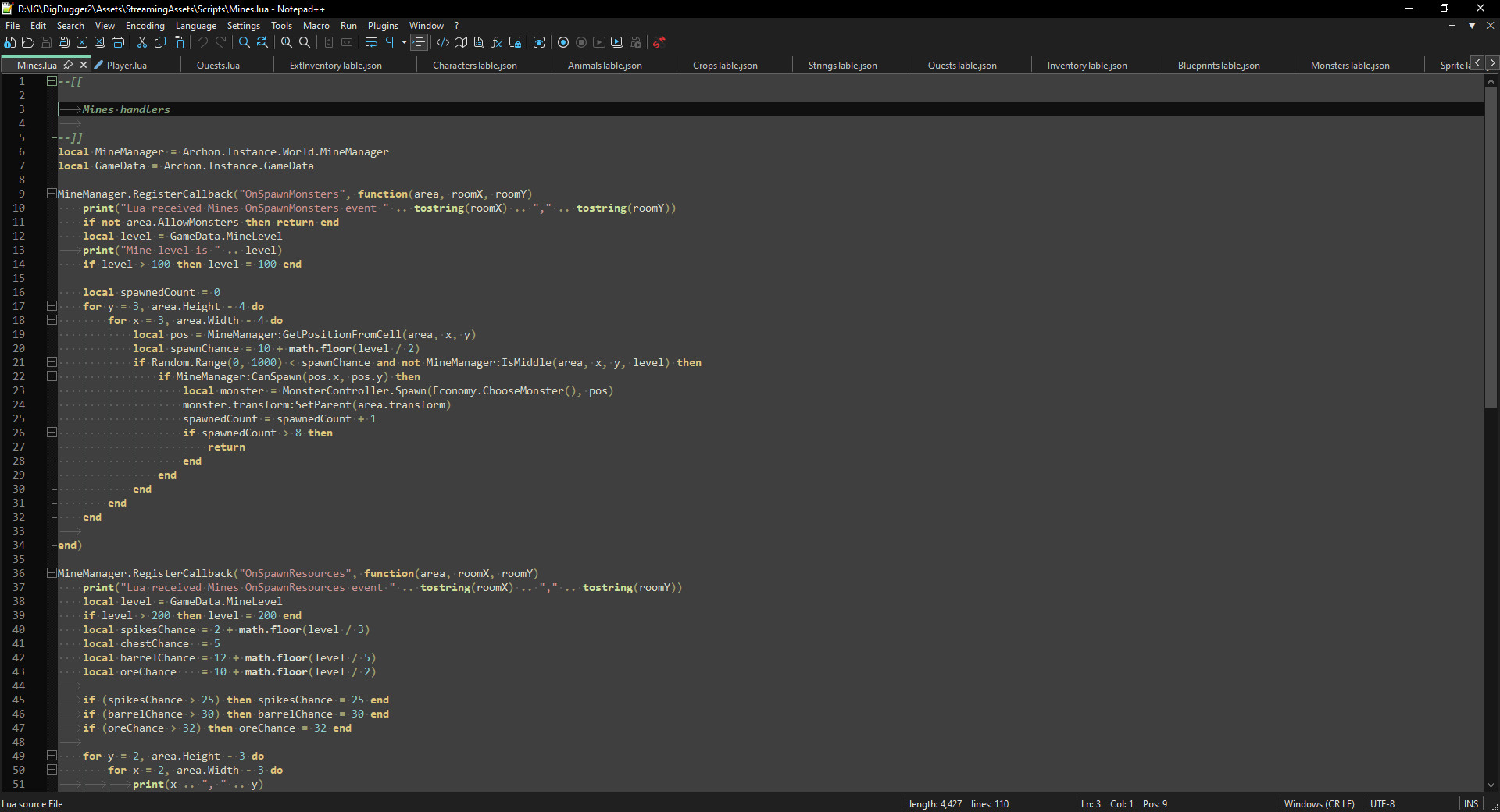Open the Function List panel icon
The image size is (1500, 812).
coord(497,42)
